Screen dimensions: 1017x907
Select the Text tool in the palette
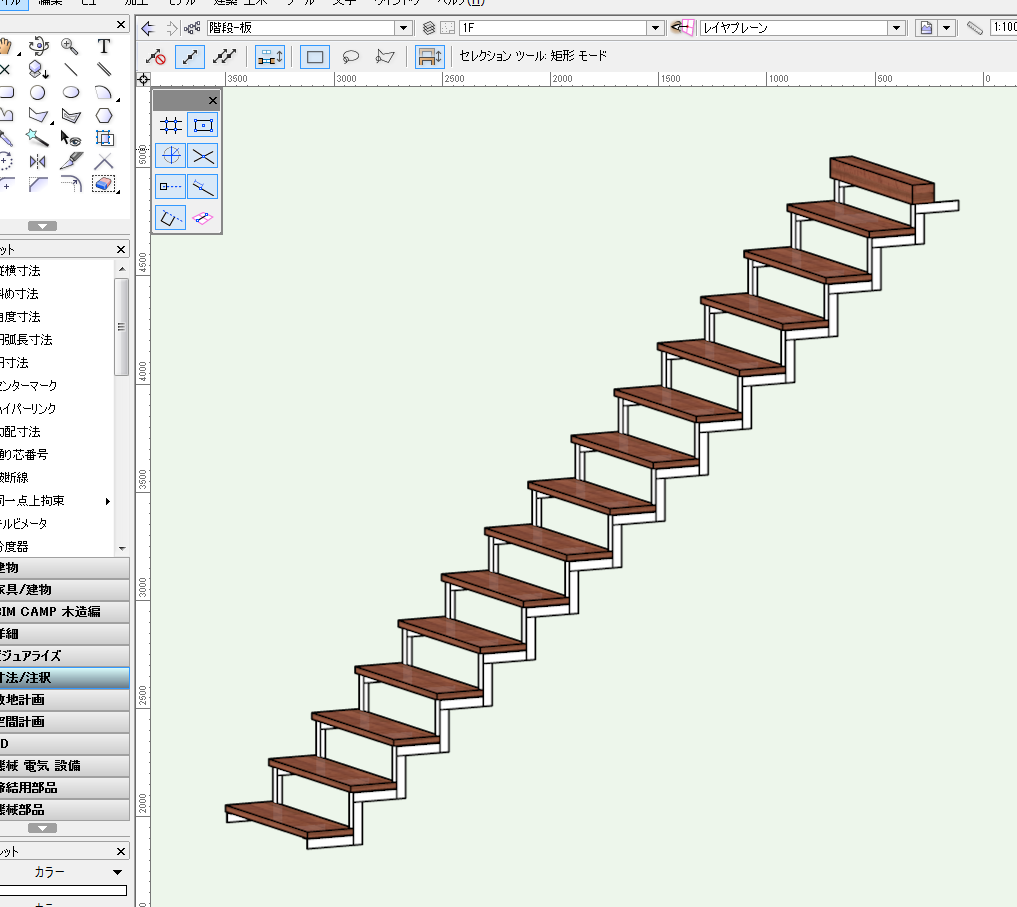point(104,46)
